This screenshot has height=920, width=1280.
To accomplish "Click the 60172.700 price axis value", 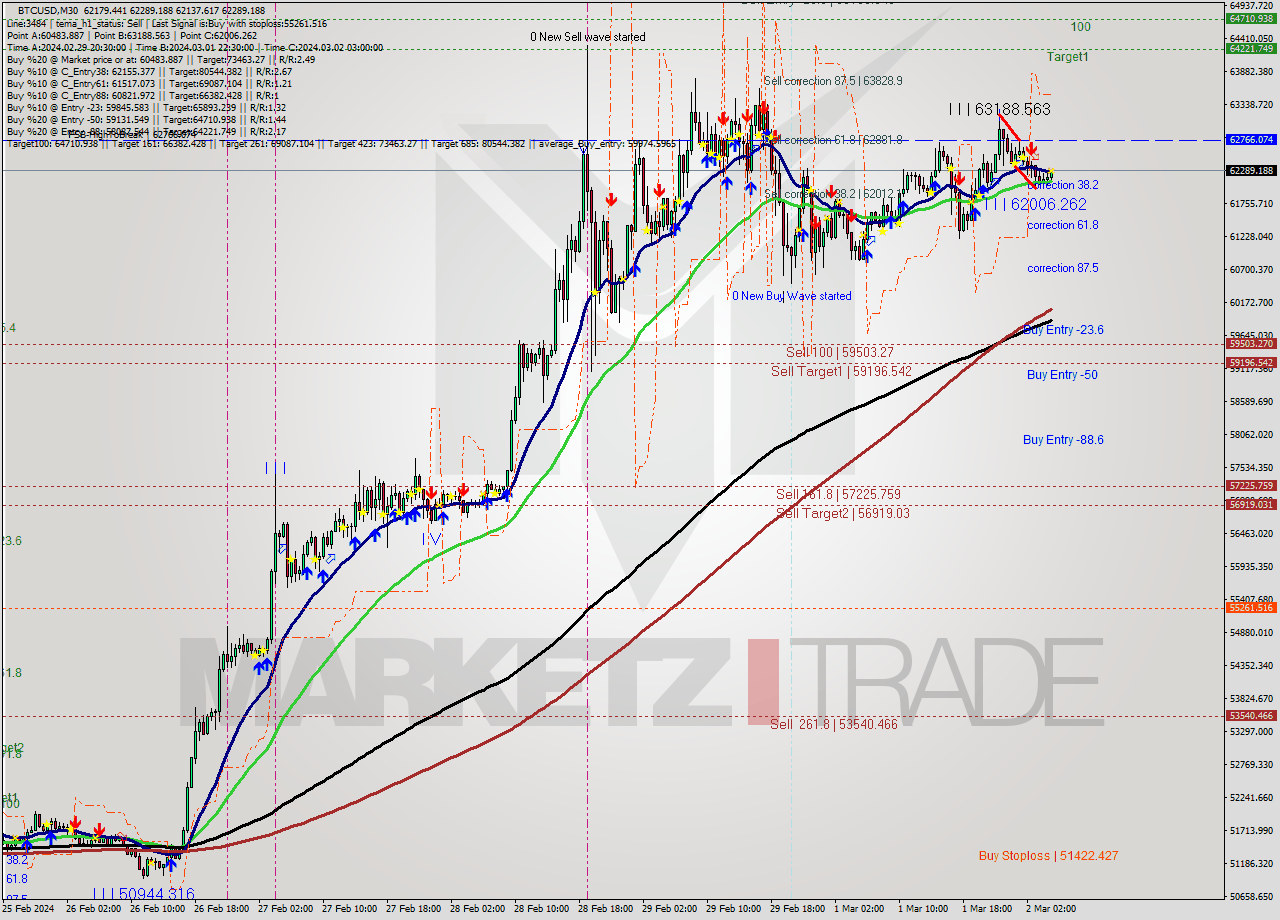I will point(1251,302).
